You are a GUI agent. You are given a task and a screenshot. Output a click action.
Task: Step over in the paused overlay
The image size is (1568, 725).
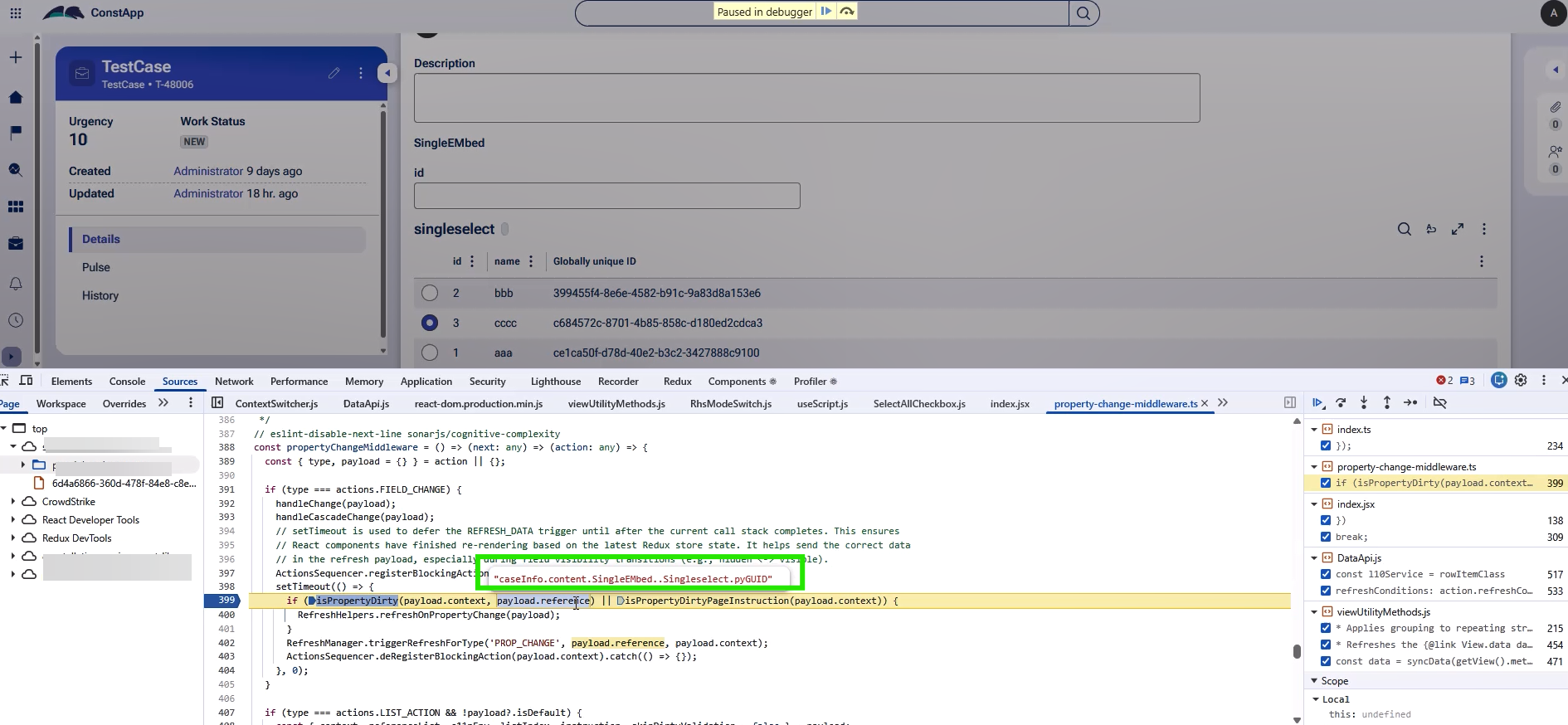pos(847,11)
